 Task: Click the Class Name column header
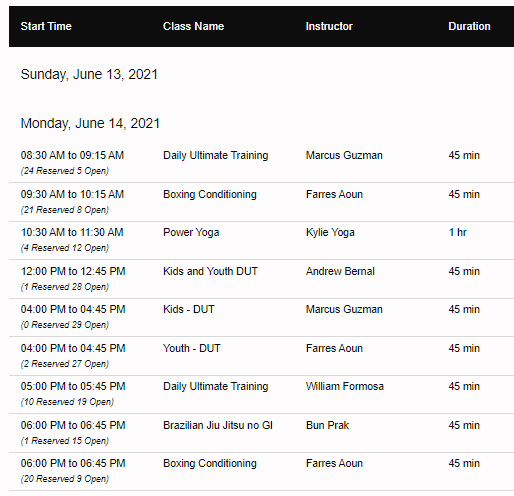193,26
